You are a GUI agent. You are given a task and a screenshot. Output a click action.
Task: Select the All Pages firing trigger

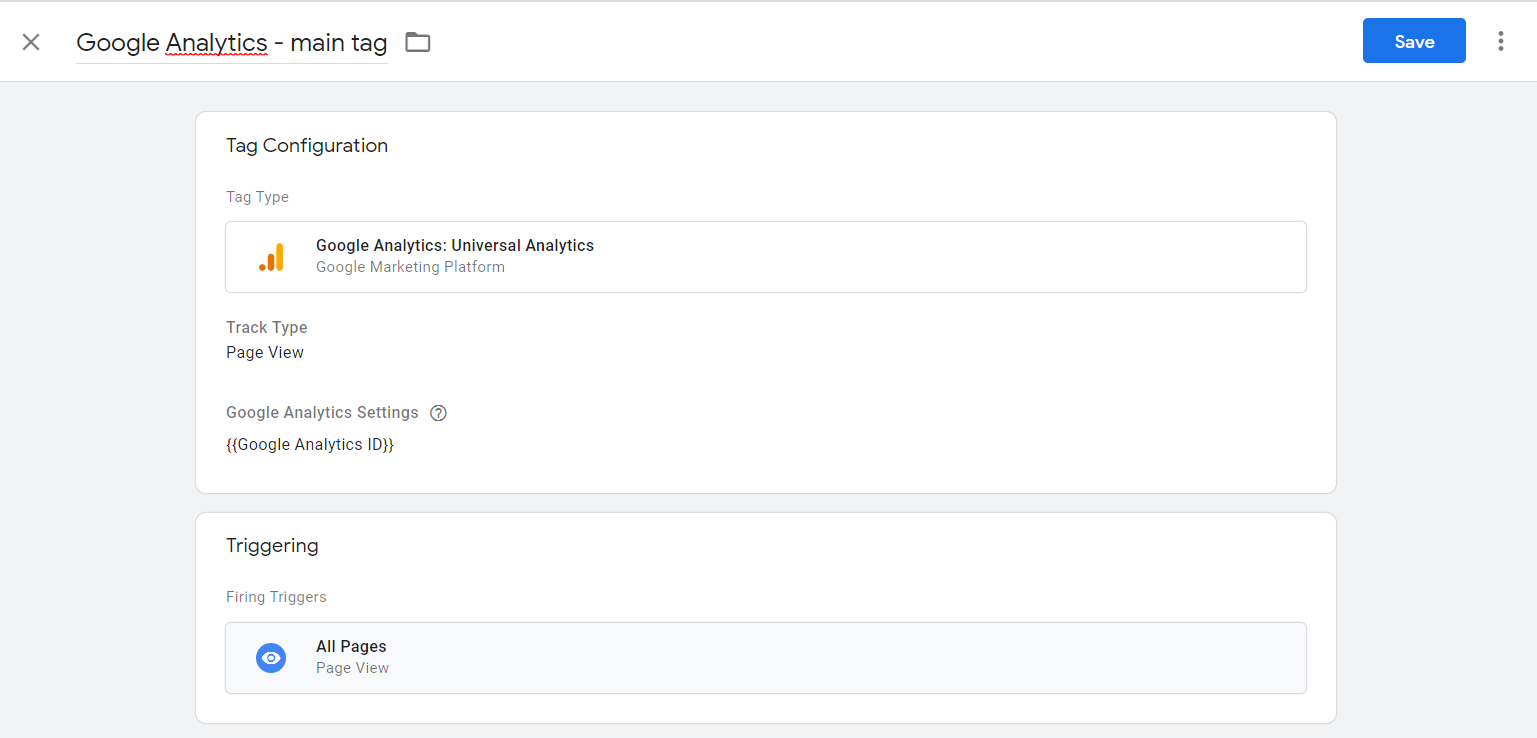pos(765,657)
